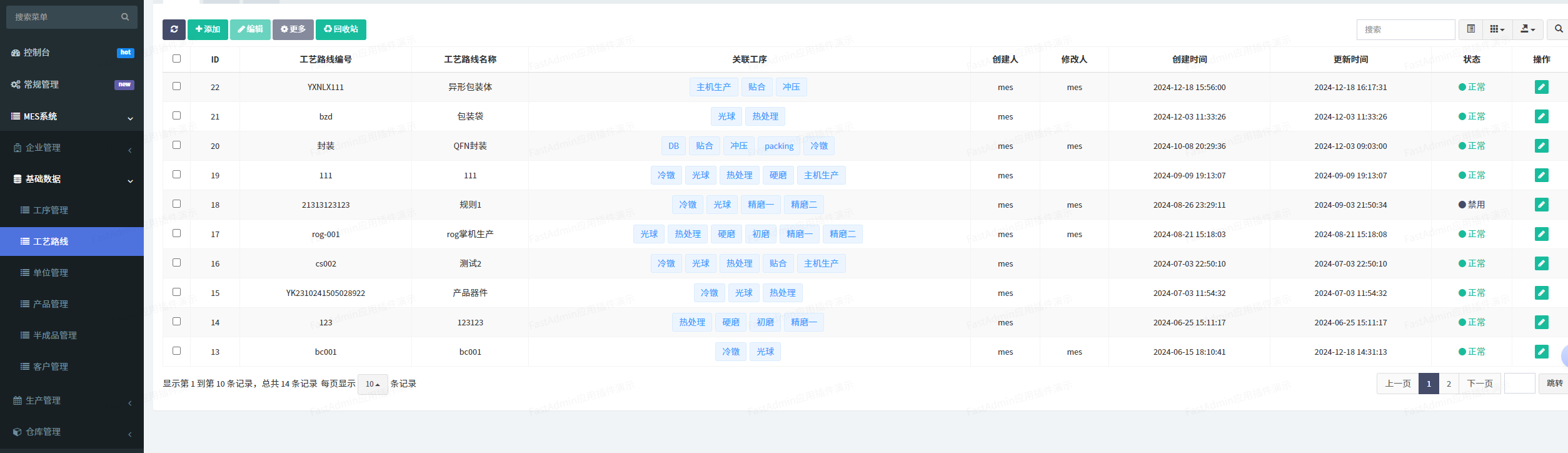Click the edit pencil icon for row 13

pyautogui.click(x=1541, y=352)
